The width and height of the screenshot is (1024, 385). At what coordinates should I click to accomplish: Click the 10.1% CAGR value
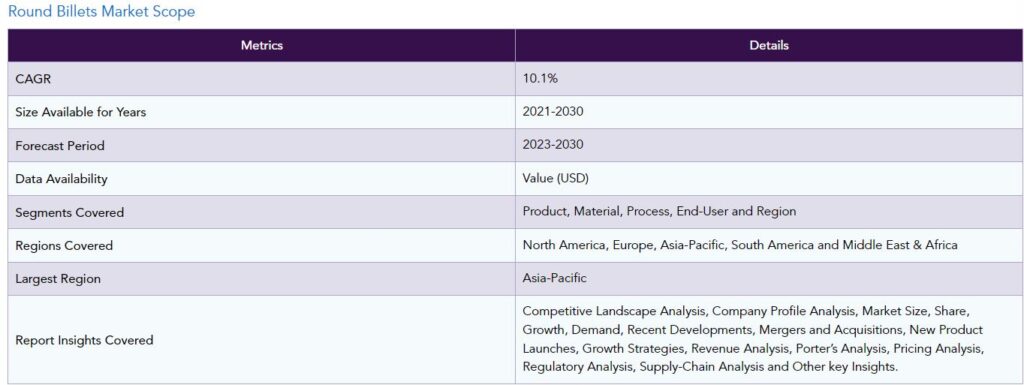pyautogui.click(x=540, y=78)
